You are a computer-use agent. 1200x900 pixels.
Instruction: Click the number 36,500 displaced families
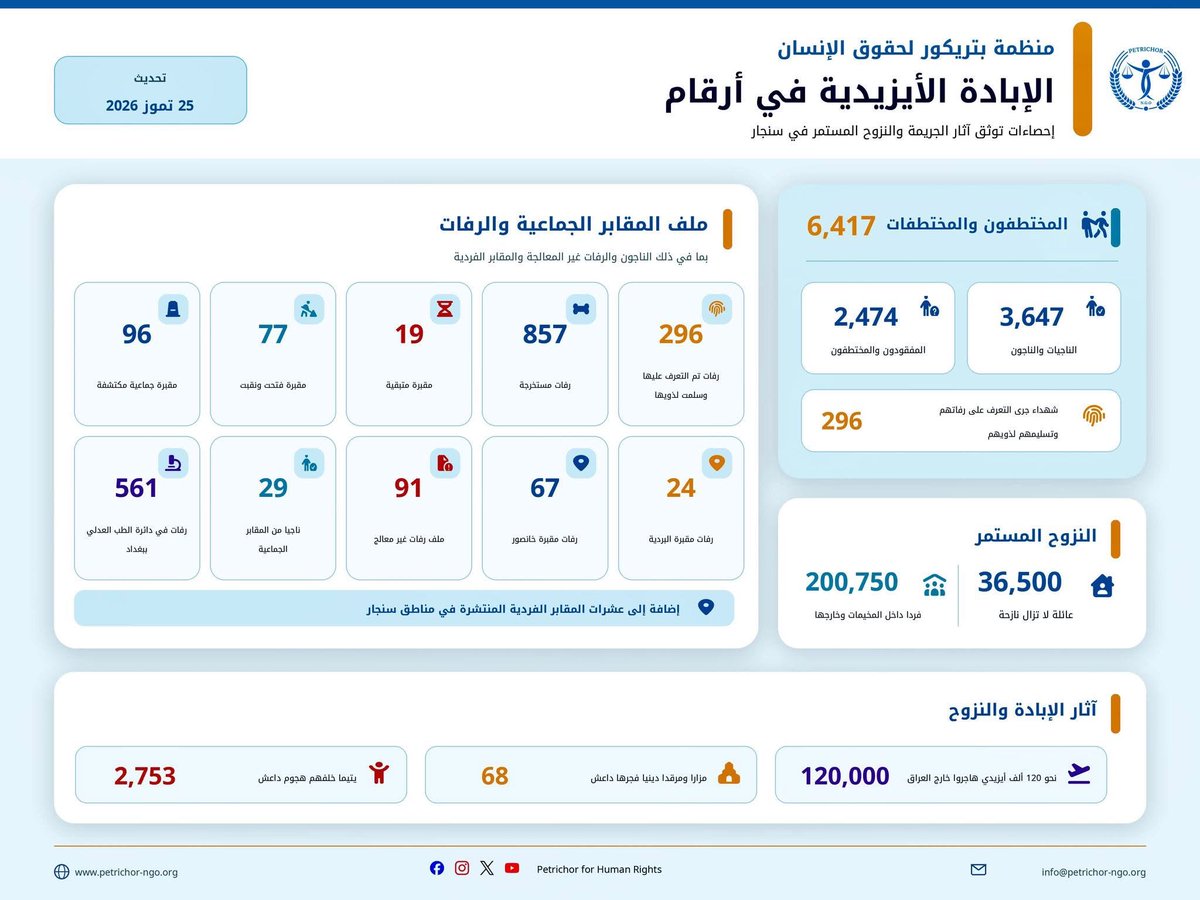pos(1020,581)
